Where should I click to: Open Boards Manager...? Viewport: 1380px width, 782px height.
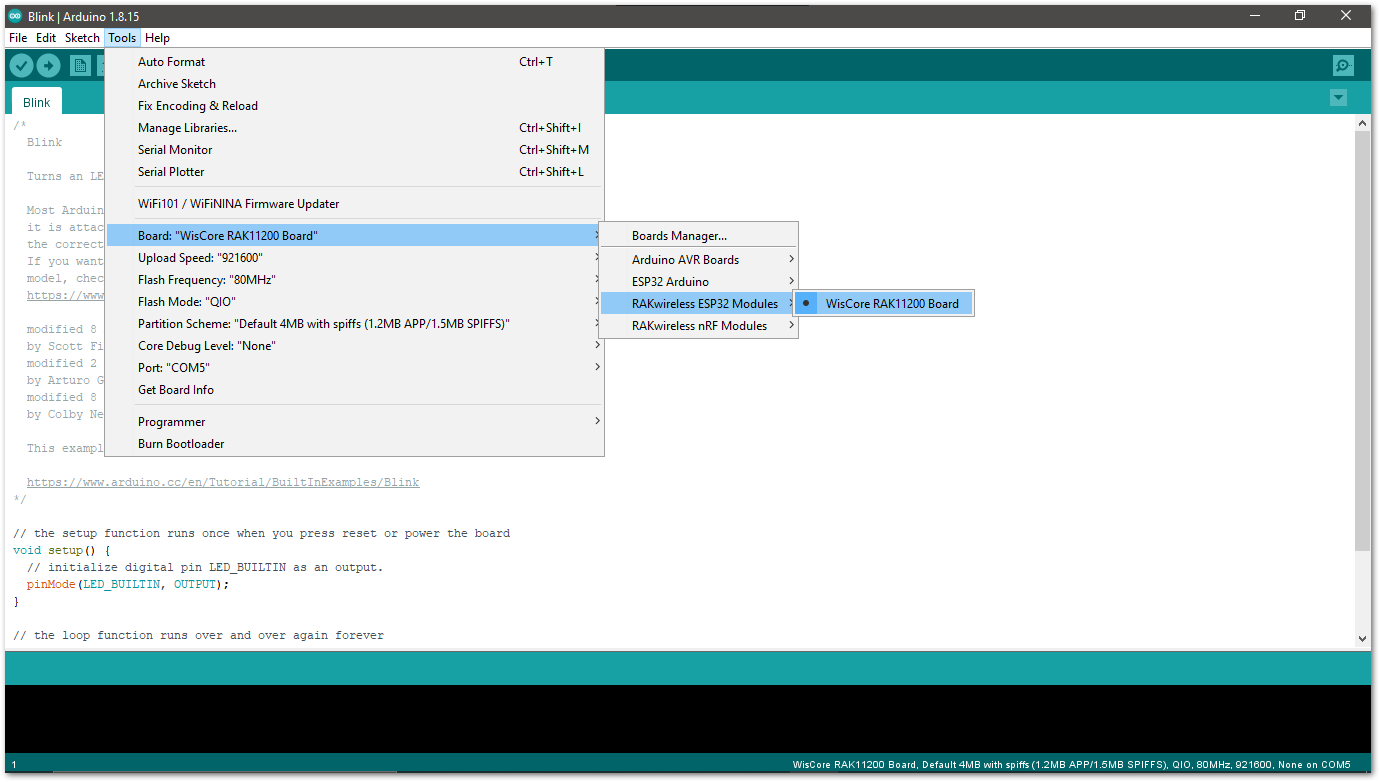coord(698,236)
